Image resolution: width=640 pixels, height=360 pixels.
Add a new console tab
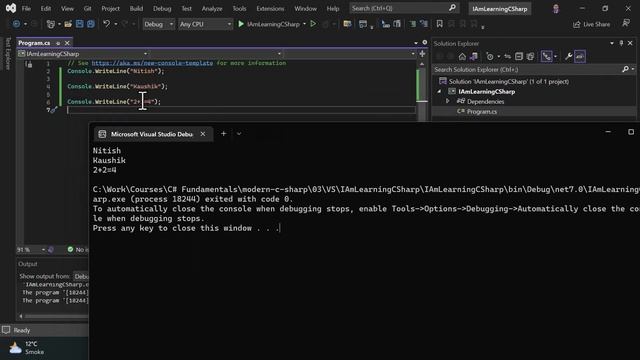click(x=224, y=133)
